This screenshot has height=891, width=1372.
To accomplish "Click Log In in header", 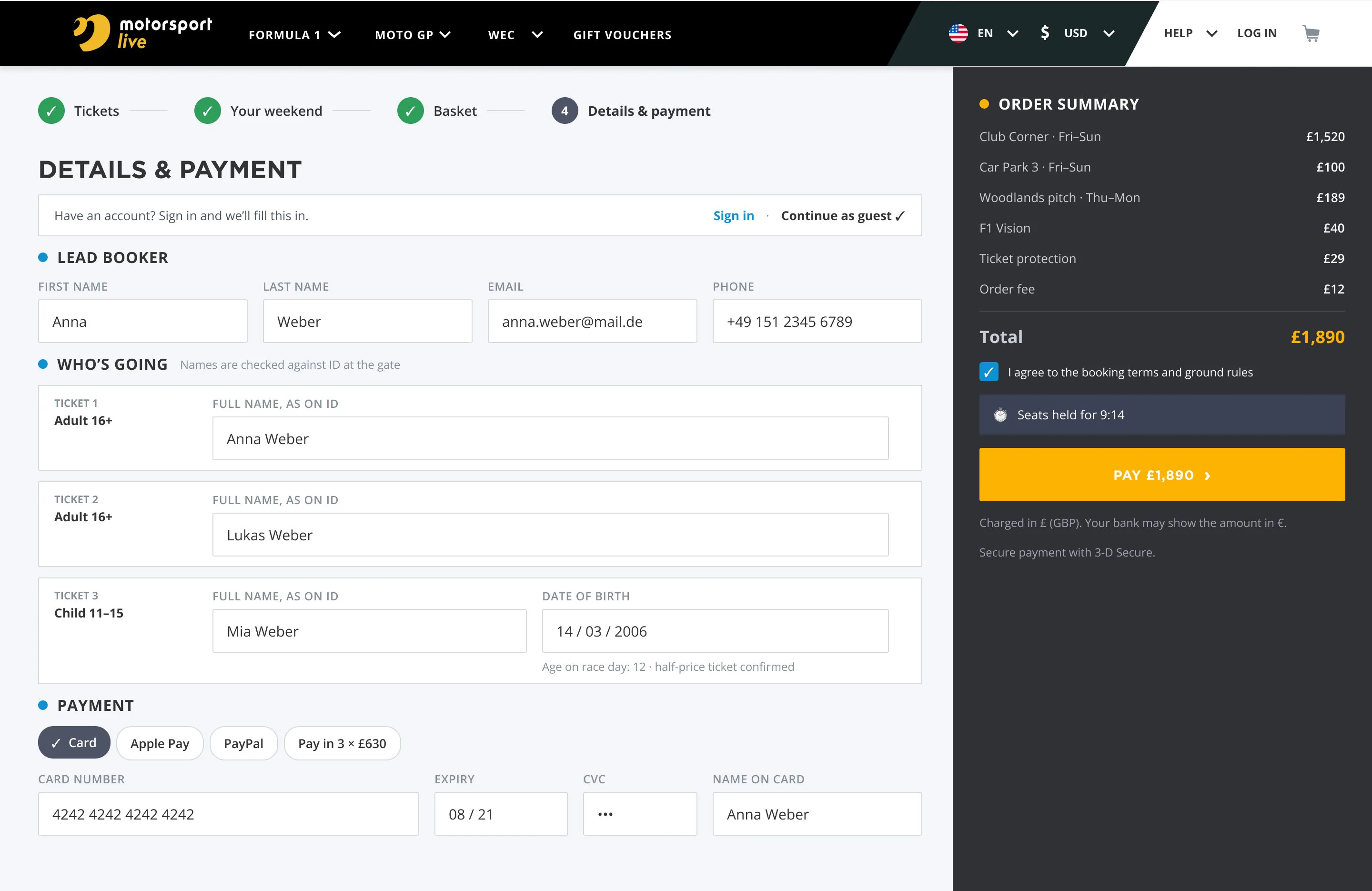I will click(x=1257, y=33).
